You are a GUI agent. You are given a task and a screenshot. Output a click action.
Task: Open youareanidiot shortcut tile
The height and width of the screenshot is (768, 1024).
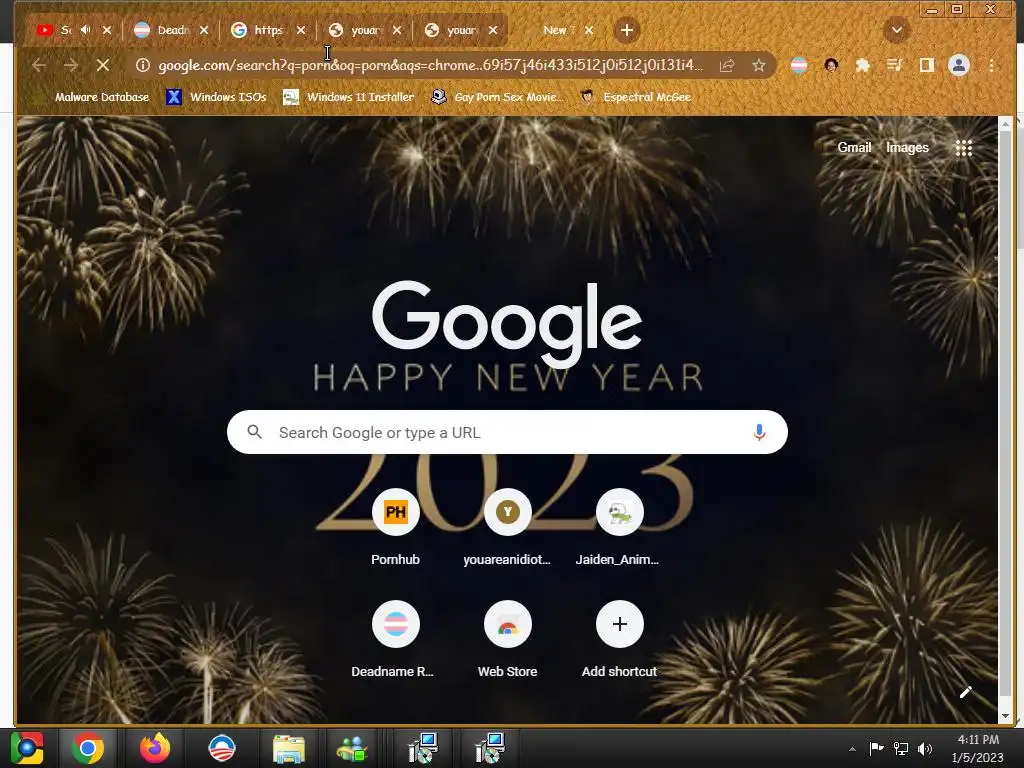pos(507,528)
